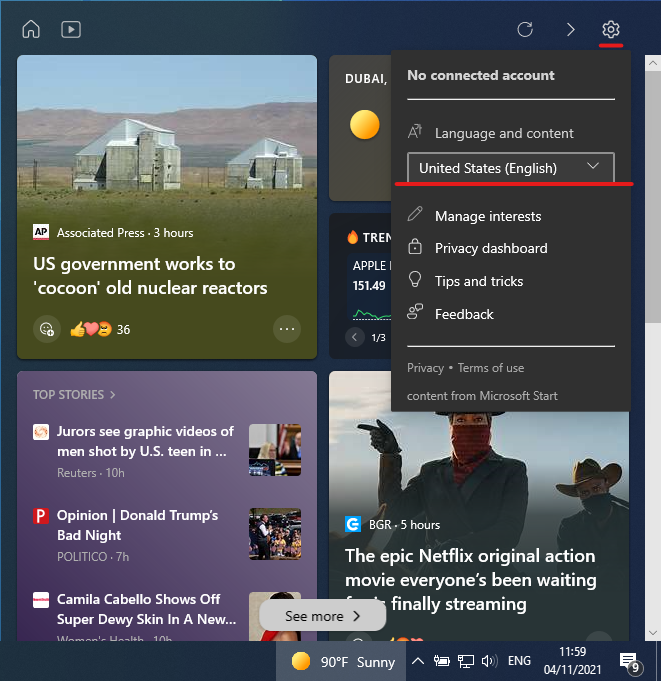Open 'Opinion | Donald Trump's Bad Night'

point(138,525)
